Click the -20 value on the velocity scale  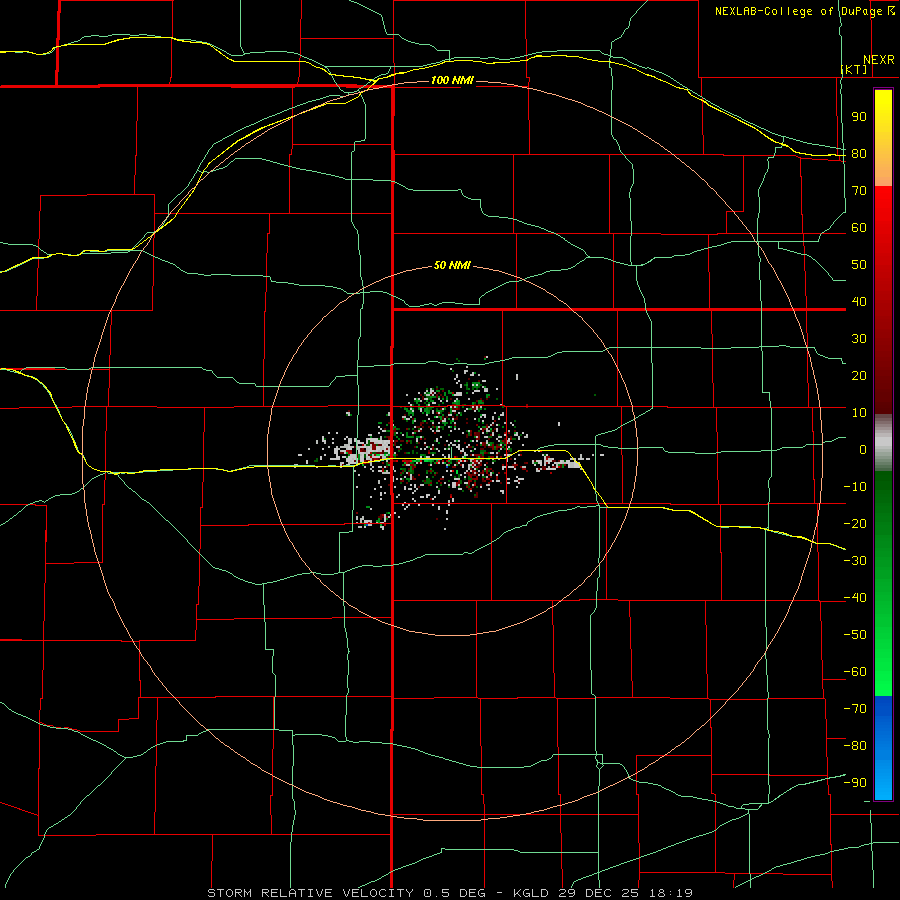click(x=855, y=523)
